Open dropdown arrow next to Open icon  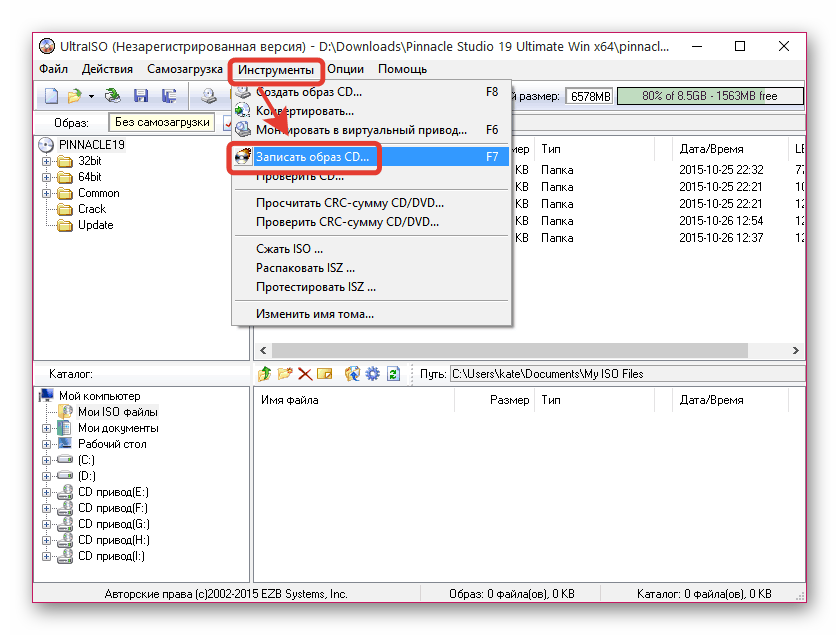pos(91,97)
